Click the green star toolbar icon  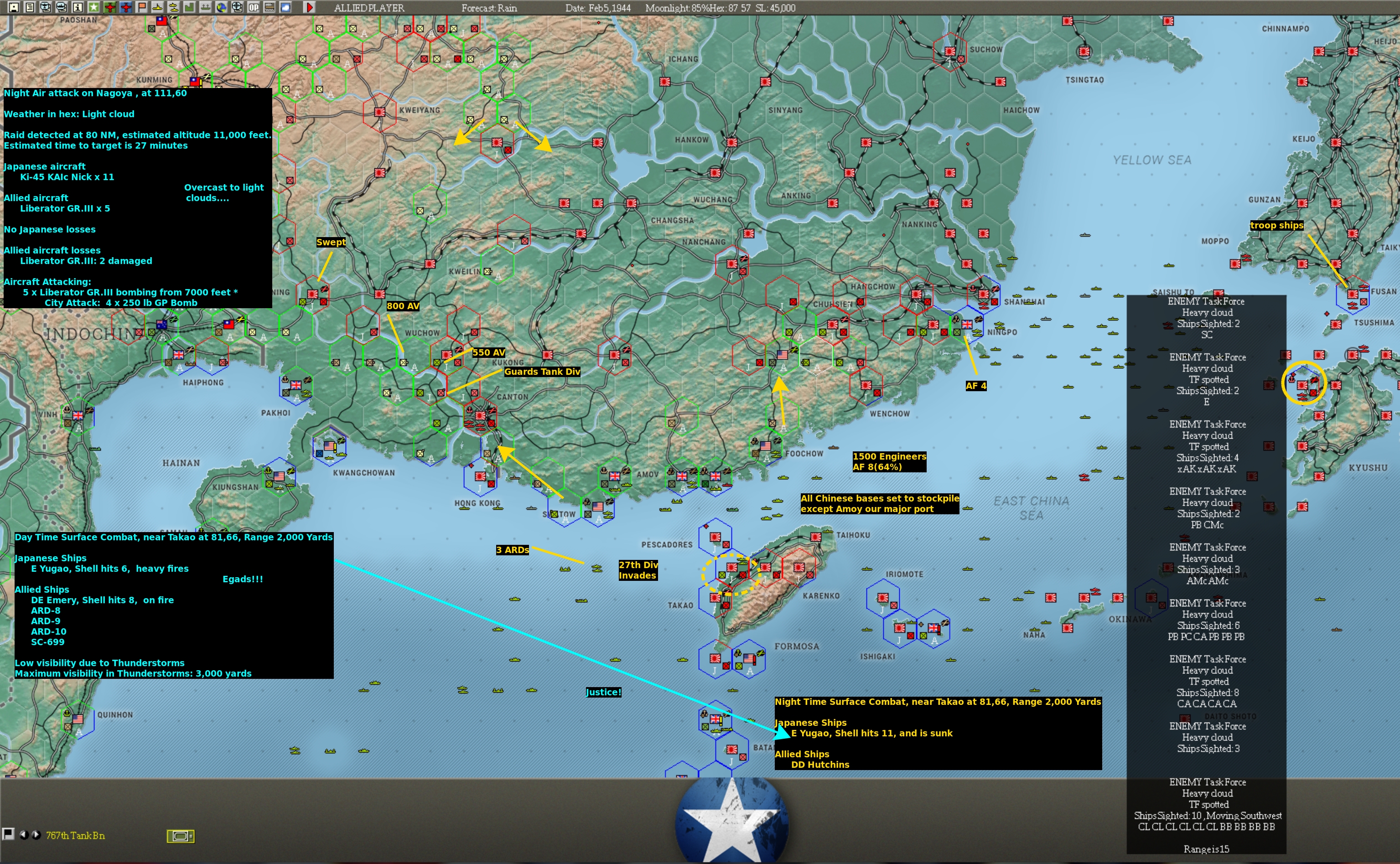pos(94,7)
